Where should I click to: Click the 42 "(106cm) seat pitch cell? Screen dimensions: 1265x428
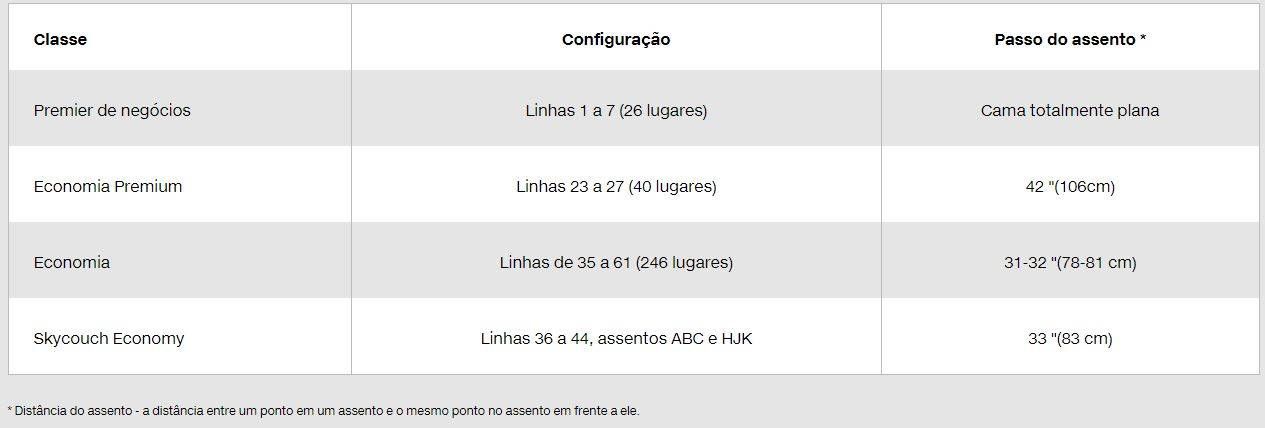(x=1070, y=186)
